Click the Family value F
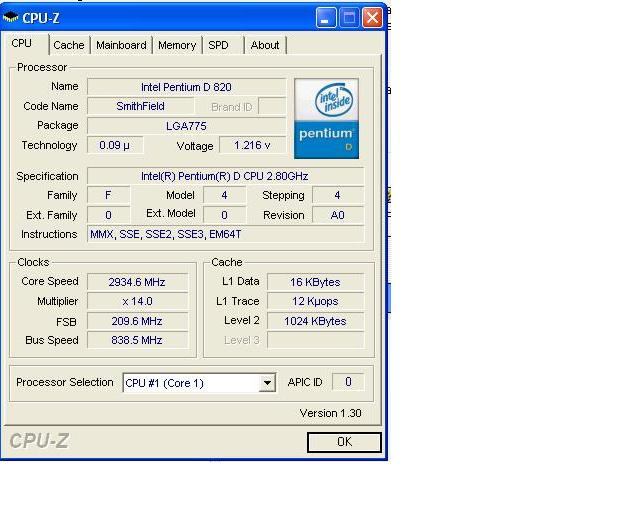 (108, 195)
